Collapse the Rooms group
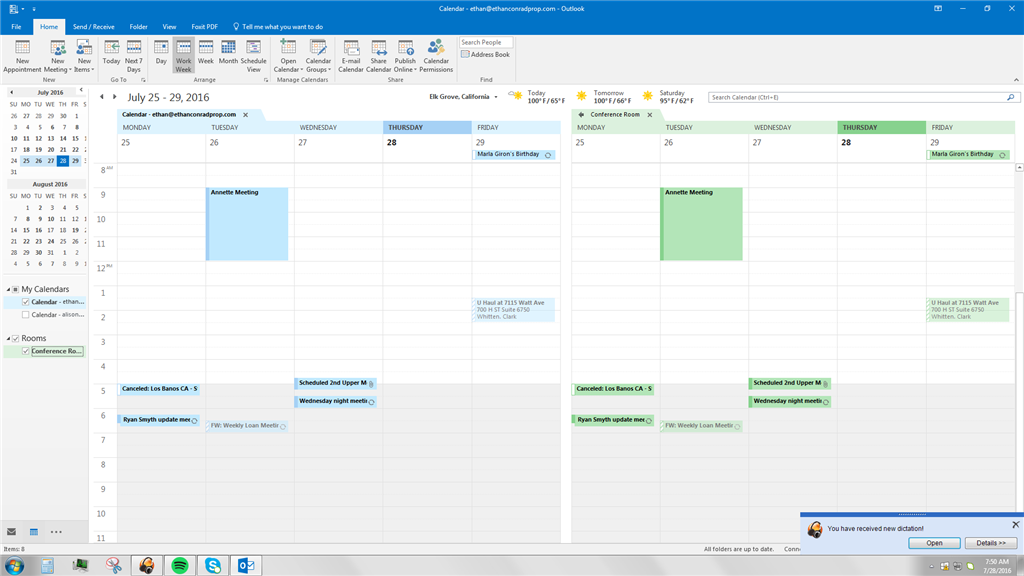 click(8, 338)
